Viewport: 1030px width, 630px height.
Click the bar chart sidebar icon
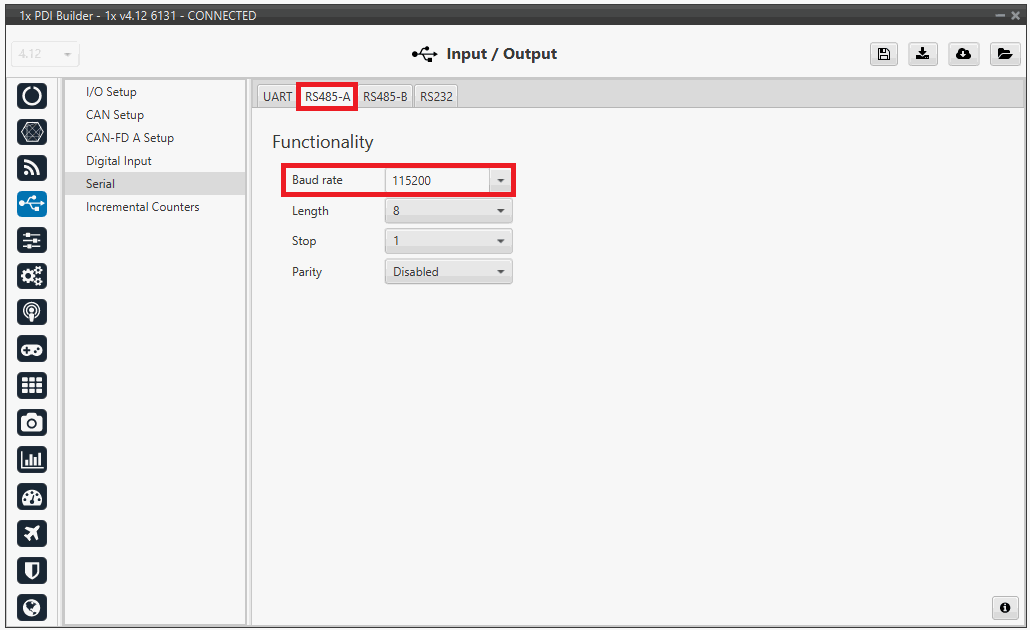[32, 460]
